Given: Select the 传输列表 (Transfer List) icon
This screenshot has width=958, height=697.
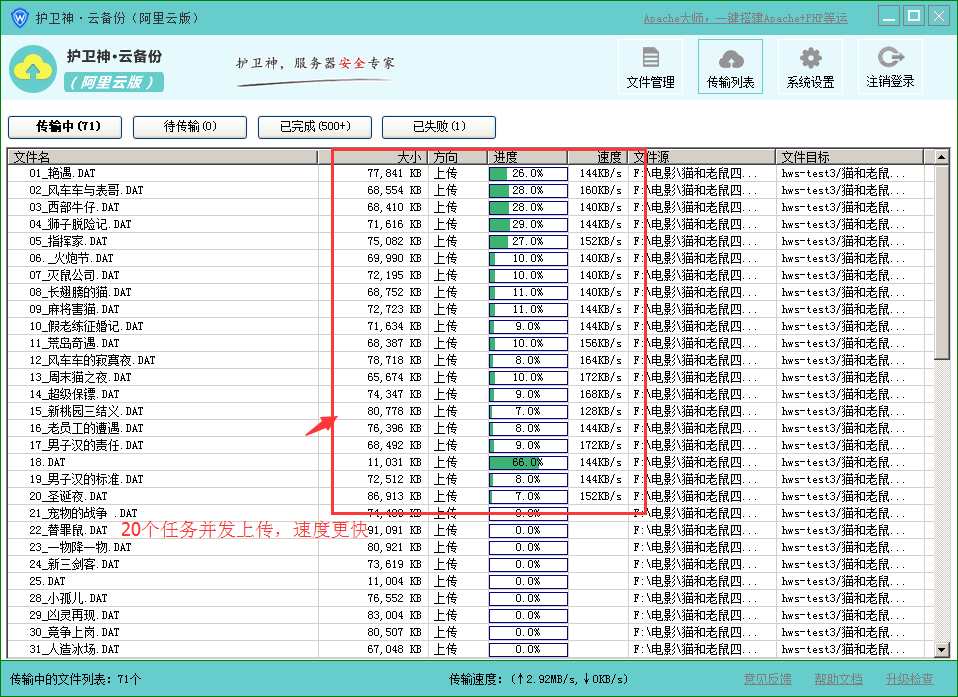Looking at the screenshot, I should point(730,66).
